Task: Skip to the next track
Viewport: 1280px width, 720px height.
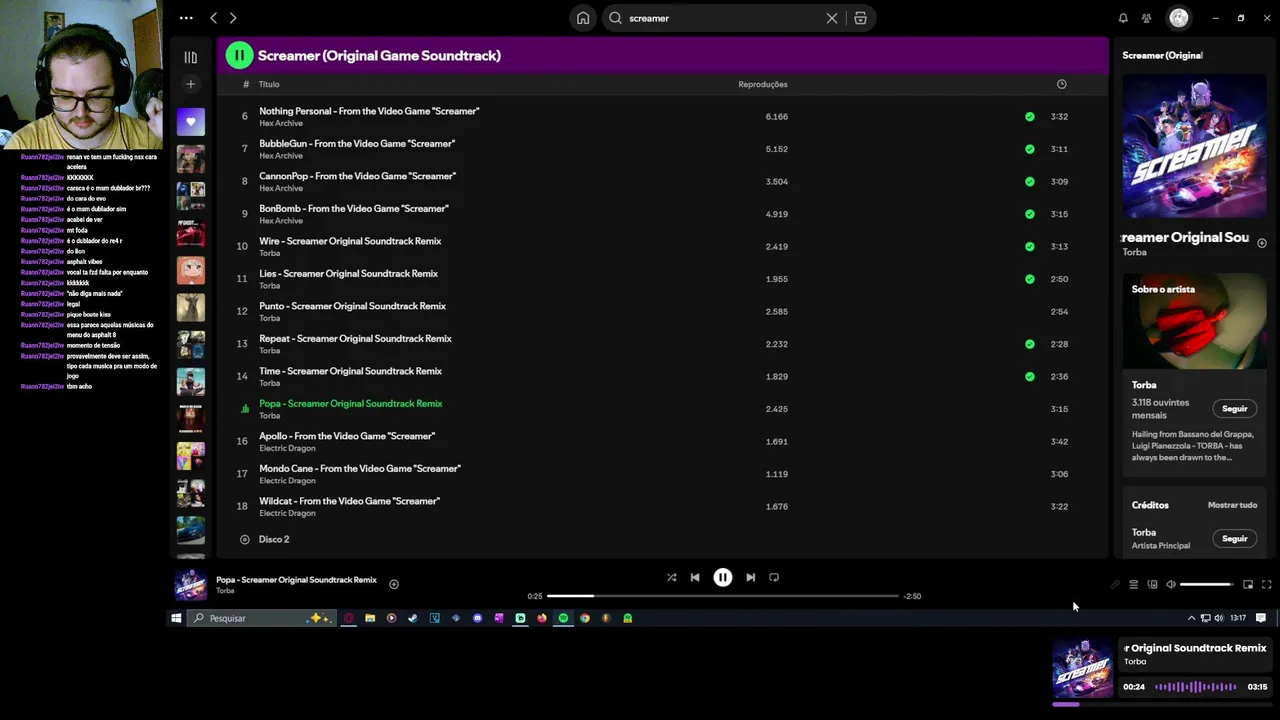Action: point(750,577)
